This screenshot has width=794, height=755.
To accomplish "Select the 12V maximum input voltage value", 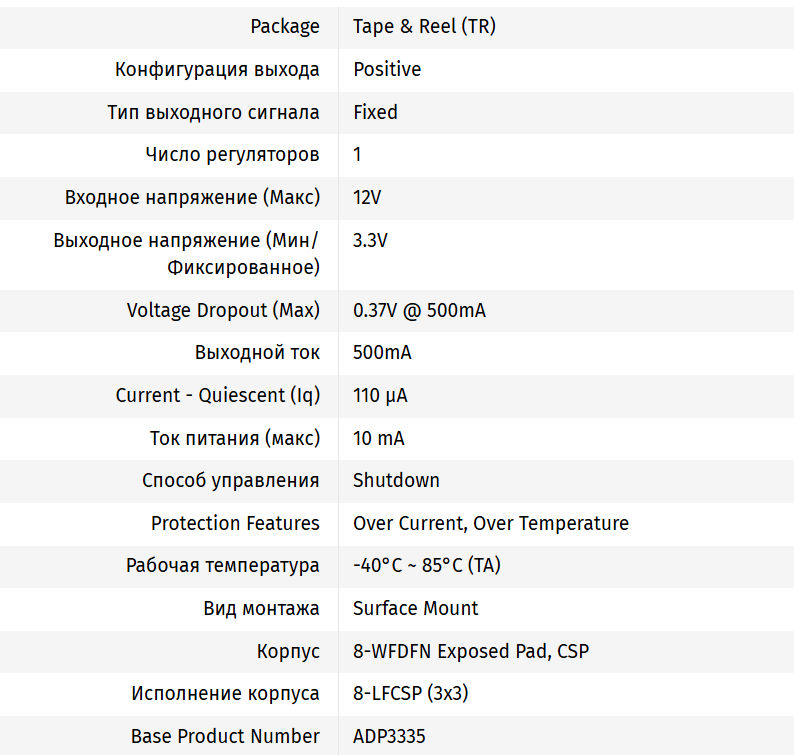I will click(367, 198).
